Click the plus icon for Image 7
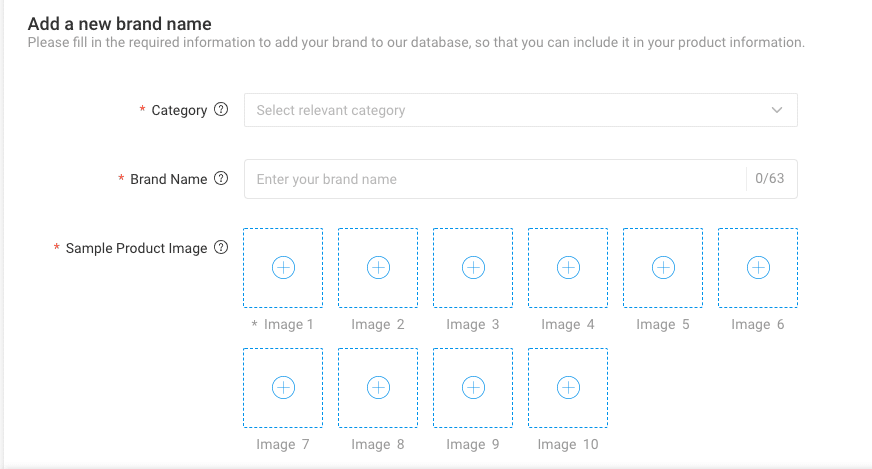 click(x=283, y=387)
